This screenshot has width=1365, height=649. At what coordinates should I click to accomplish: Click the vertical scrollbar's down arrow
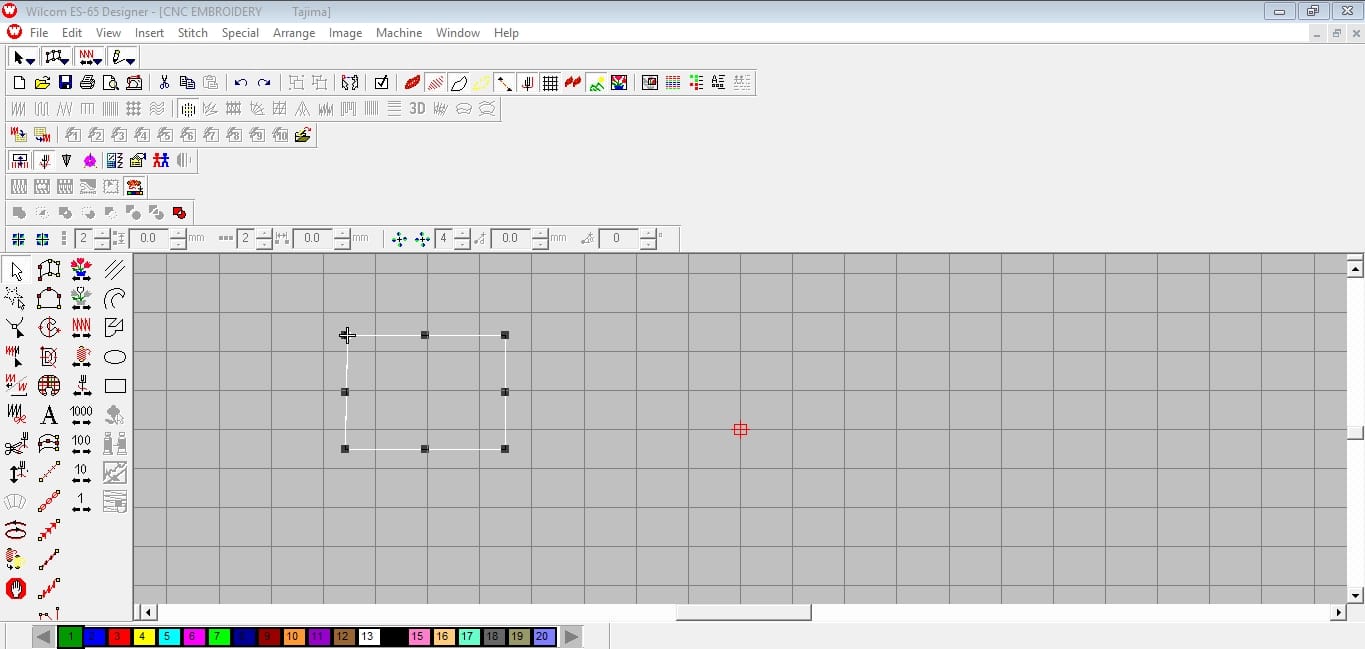[1356, 595]
